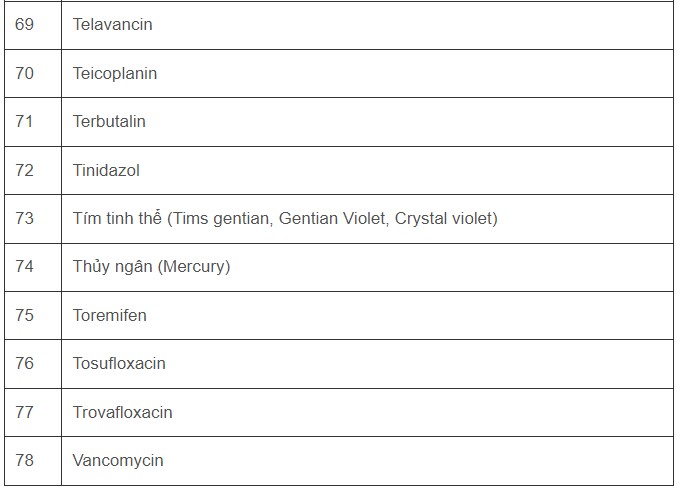Click the Tím tinh thể (Gentian Violet) entry
Image resolution: width=677 pixels, height=489 pixels.
coord(285,218)
